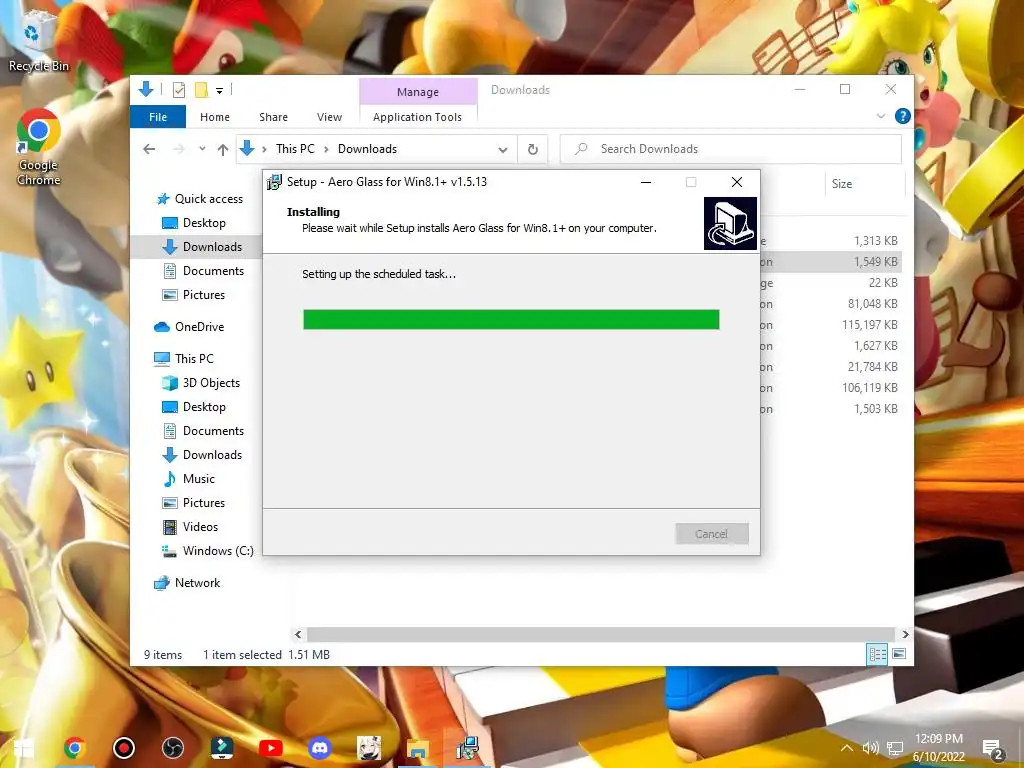Go up one folder level
Screen dimensions: 1024x768
click(x=223, y=150)
